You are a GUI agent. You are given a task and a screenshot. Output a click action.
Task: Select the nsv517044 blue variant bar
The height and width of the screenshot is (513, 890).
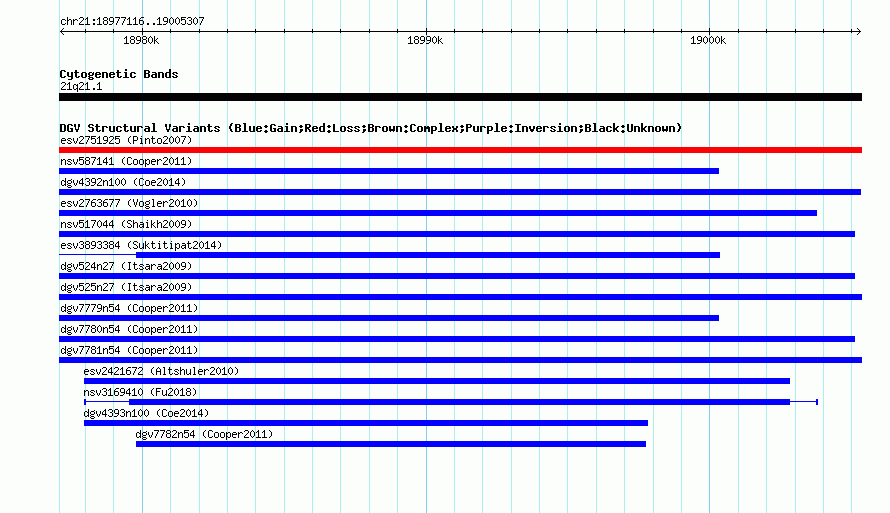457,234
